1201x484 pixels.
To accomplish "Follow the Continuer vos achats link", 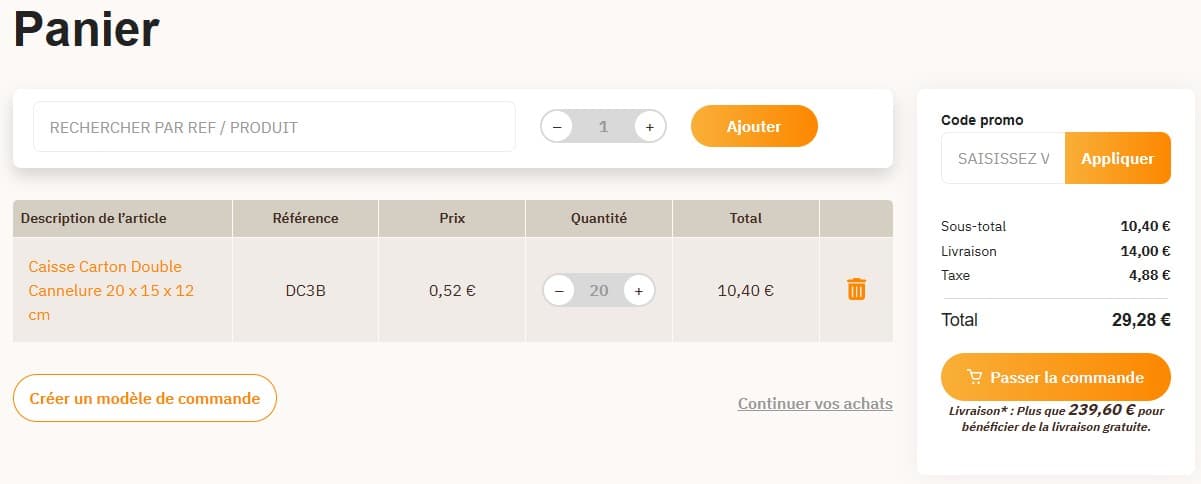I will click(815, 404).
